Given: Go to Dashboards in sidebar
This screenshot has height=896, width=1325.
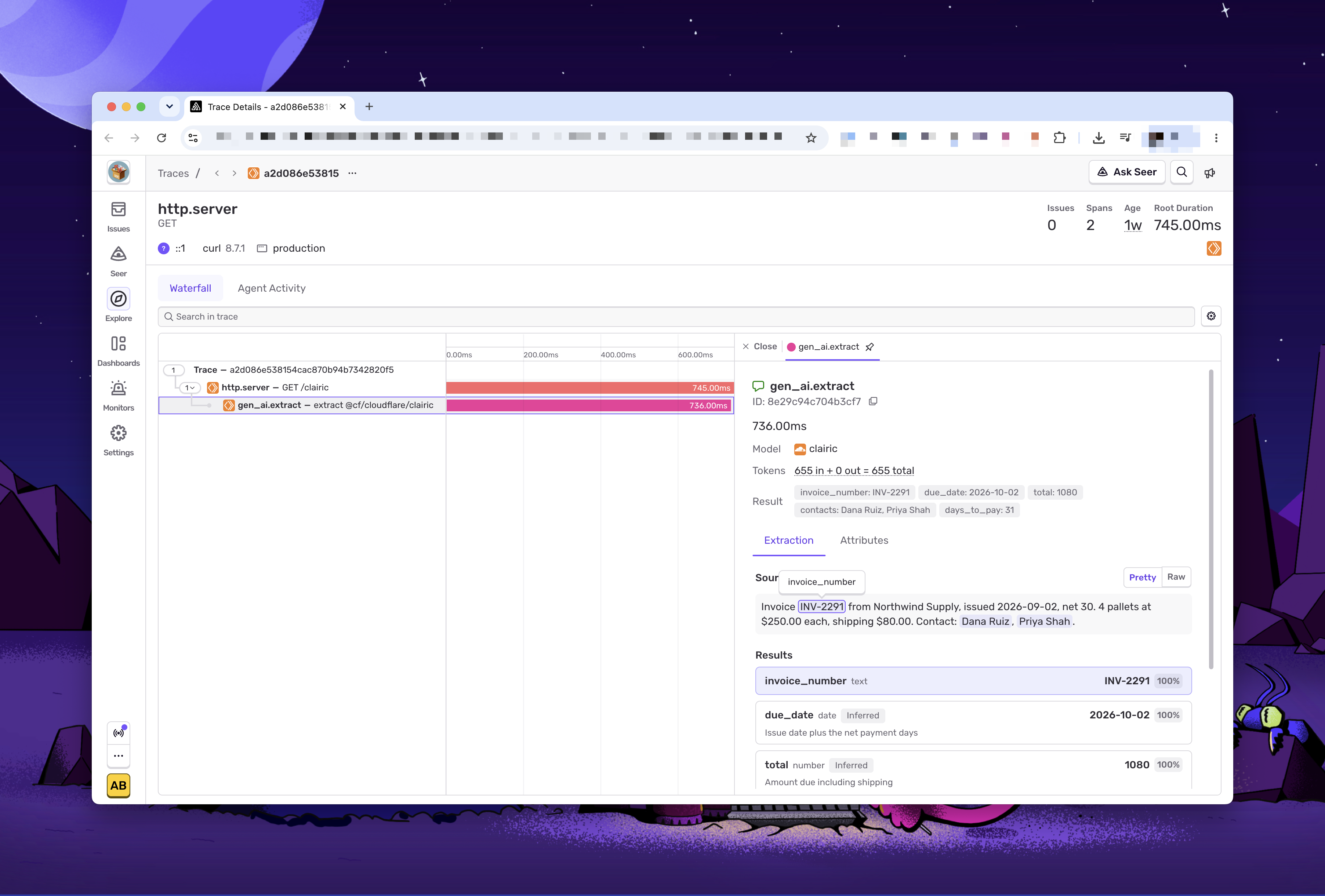Looking at the screenshot, I should point(118,350).
